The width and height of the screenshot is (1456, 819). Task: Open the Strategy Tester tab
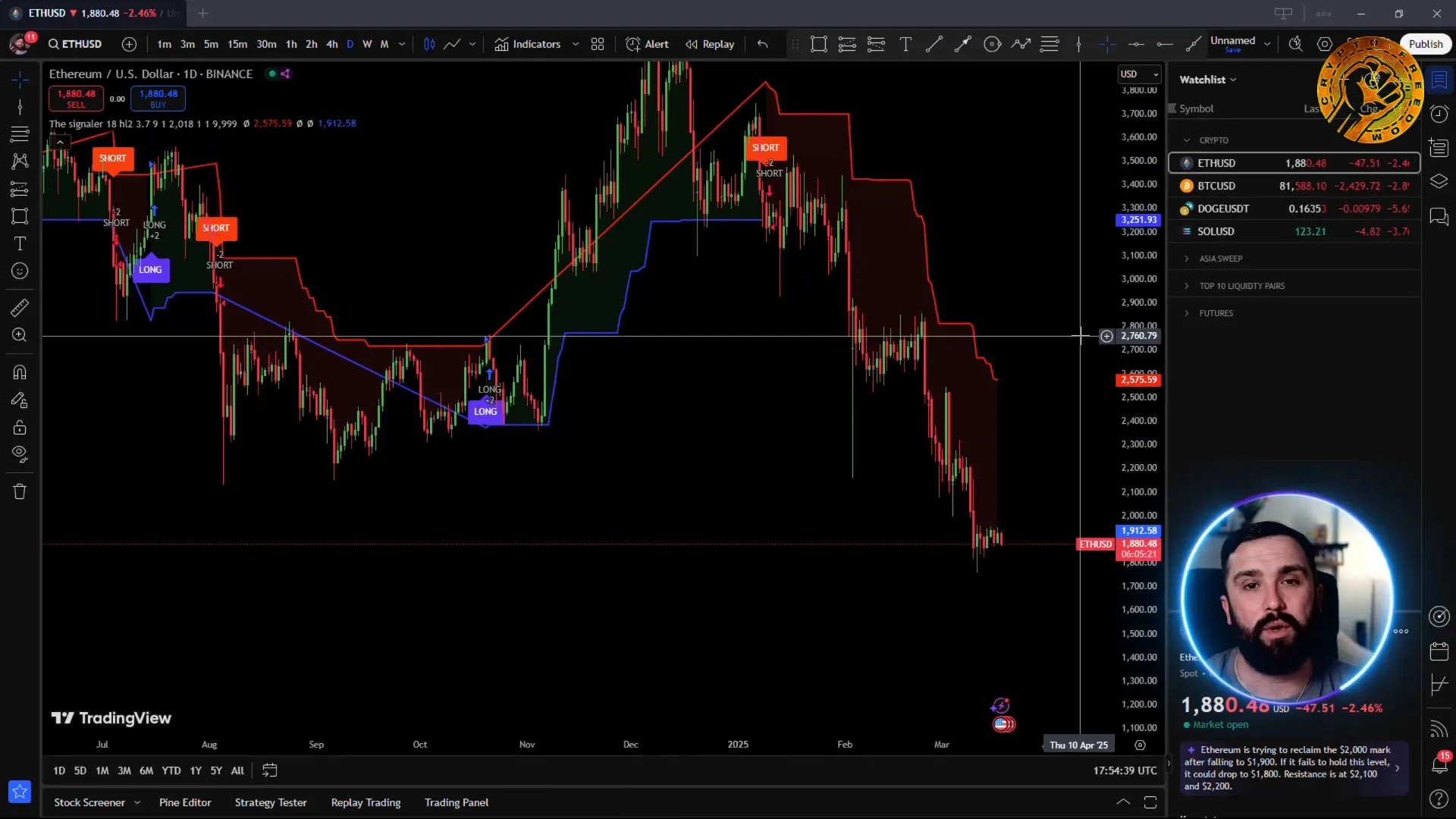pyautogui.click(x=271, y=802)
